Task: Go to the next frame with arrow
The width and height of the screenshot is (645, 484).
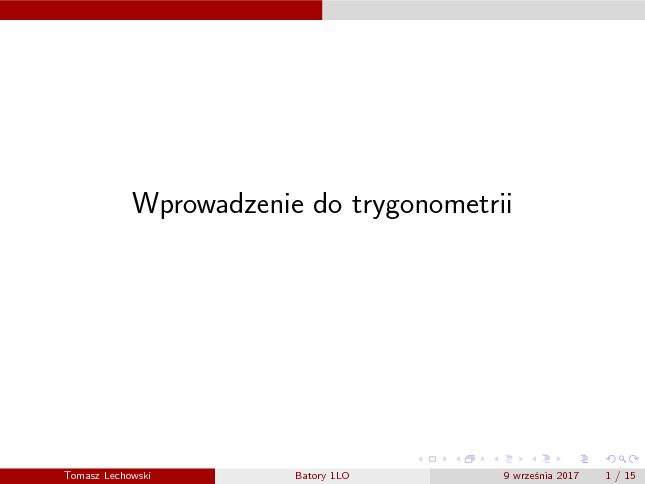Action: tap(483, 459)
